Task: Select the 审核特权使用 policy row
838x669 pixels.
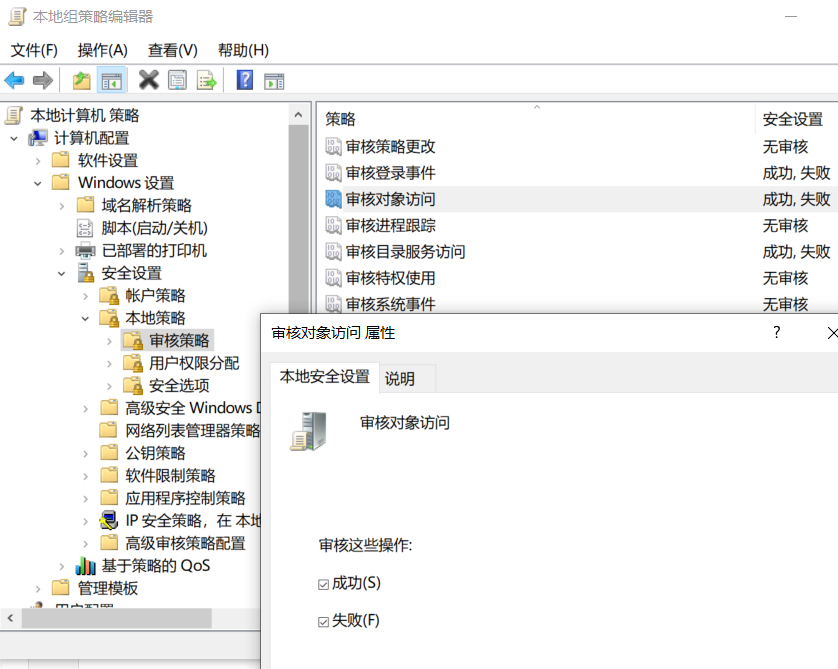Action: coord(579,277)
